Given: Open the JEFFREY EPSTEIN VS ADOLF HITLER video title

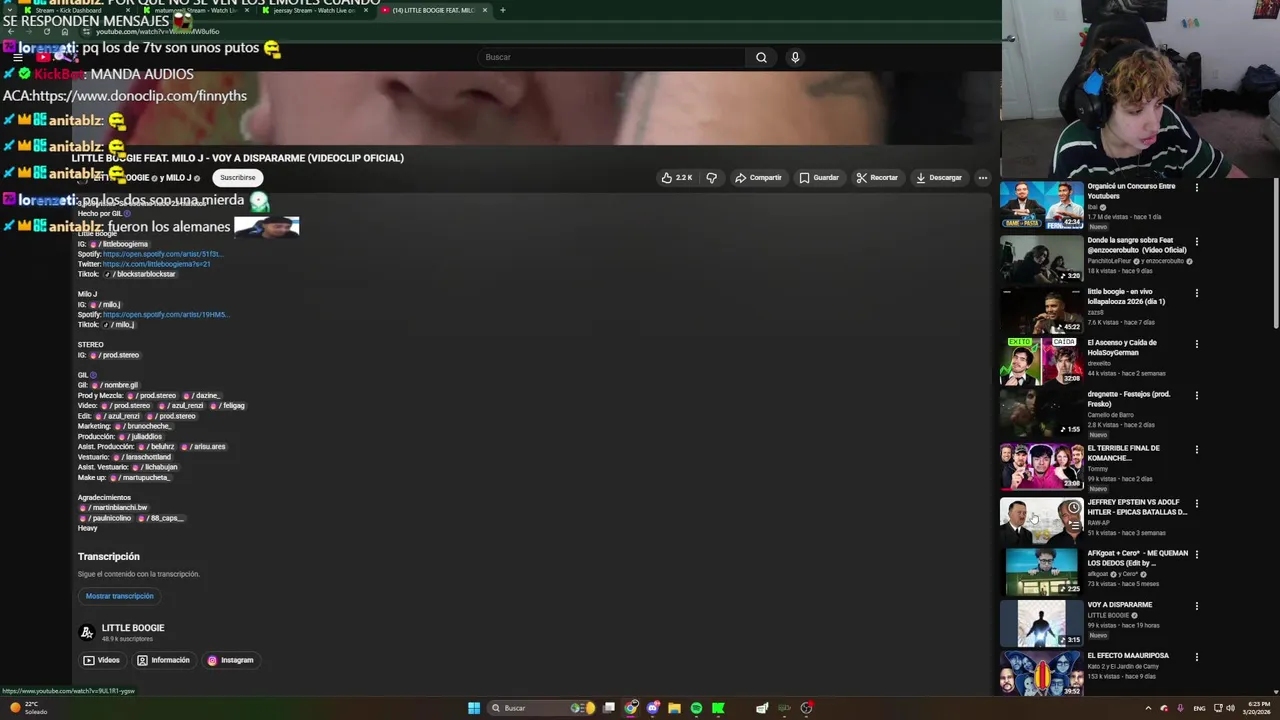Looking at the screenshot, I should coord(1137,507).
